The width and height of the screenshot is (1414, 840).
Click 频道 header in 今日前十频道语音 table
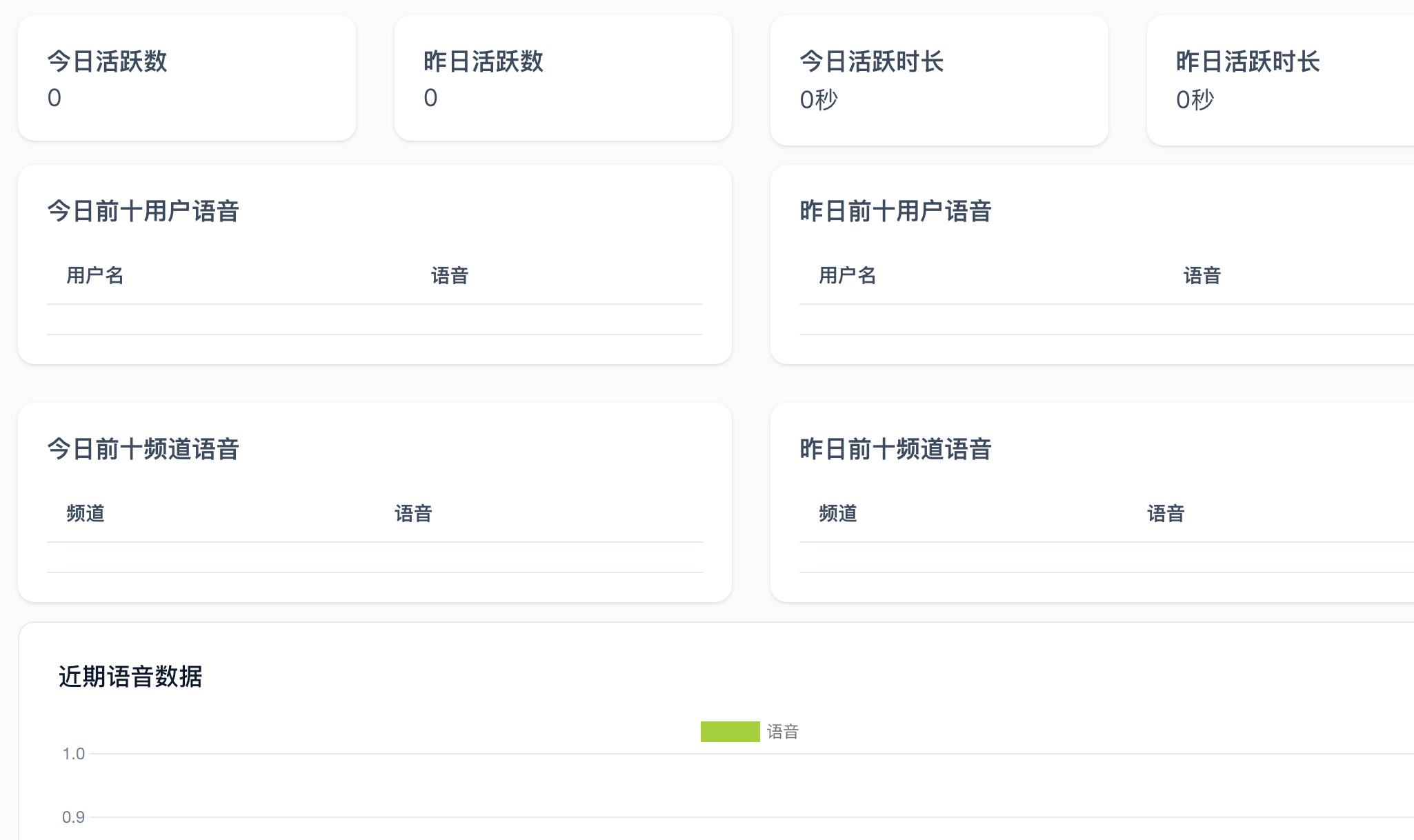(x=86, y=514)
